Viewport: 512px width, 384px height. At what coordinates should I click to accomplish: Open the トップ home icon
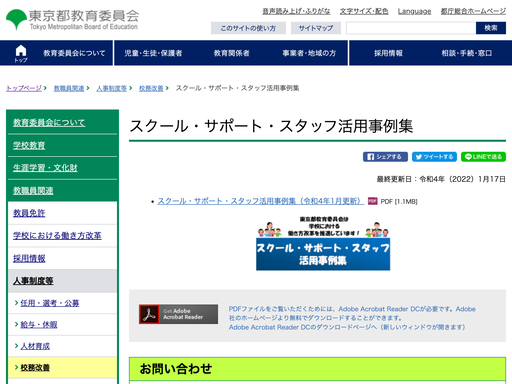pos(21,53)
